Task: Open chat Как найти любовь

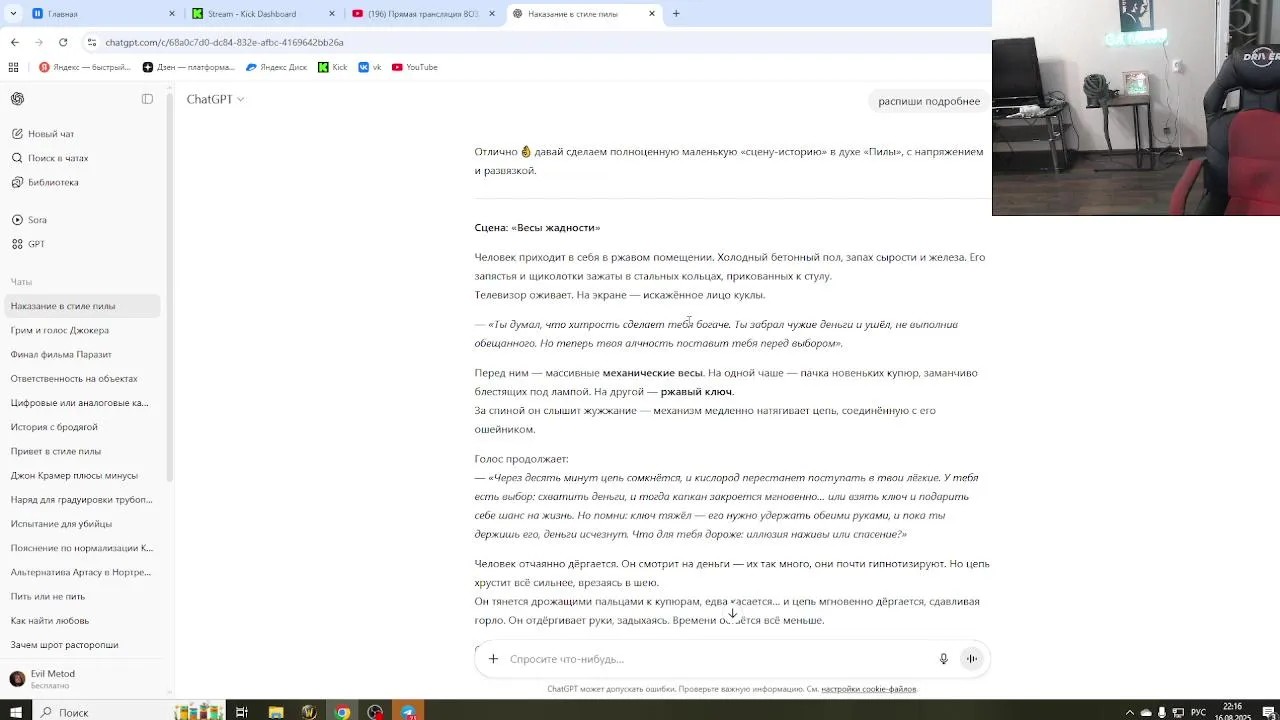Action: [50, 621]
